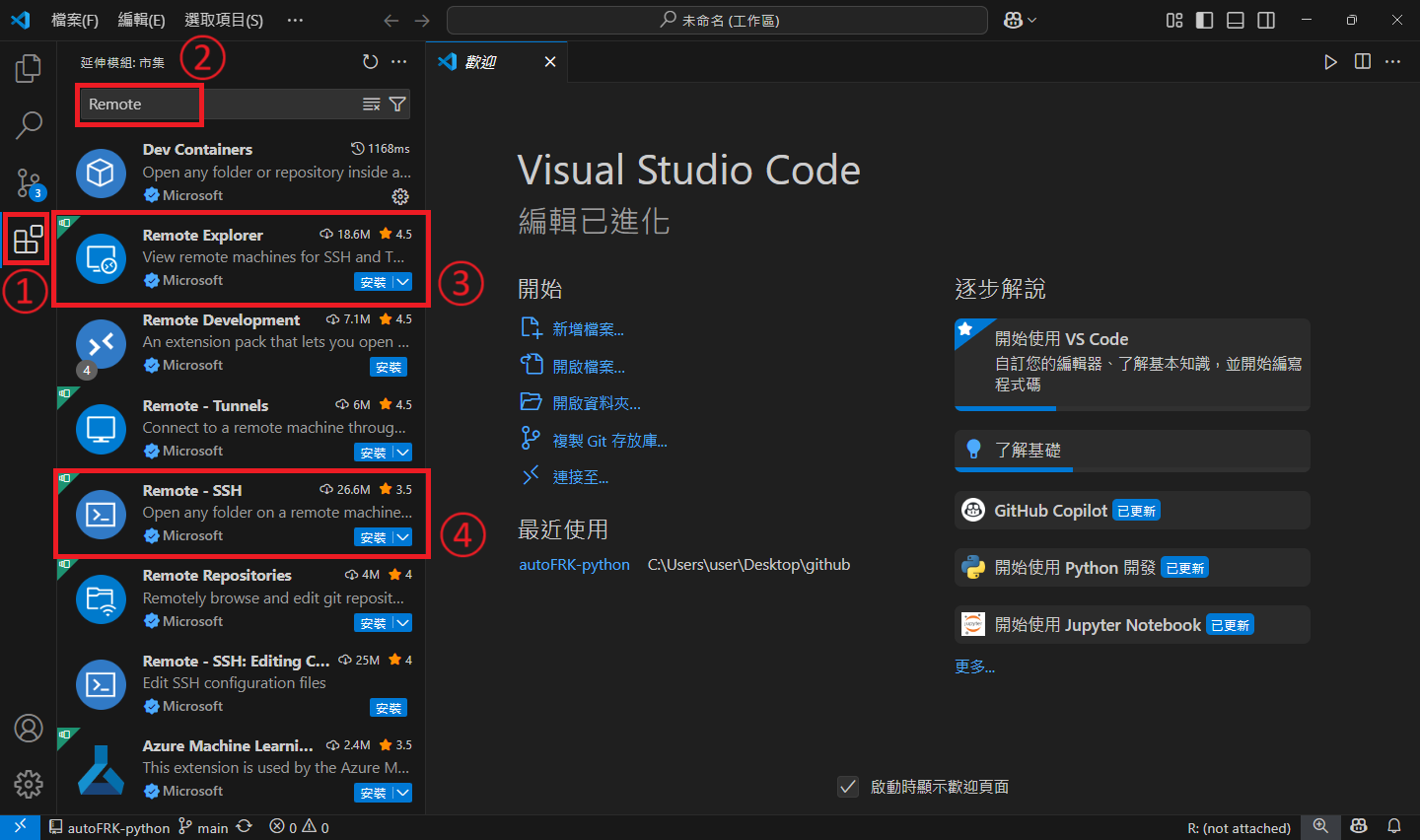
Task: Open the Explorer view in activity bar
Action: (x=29, y=68)
